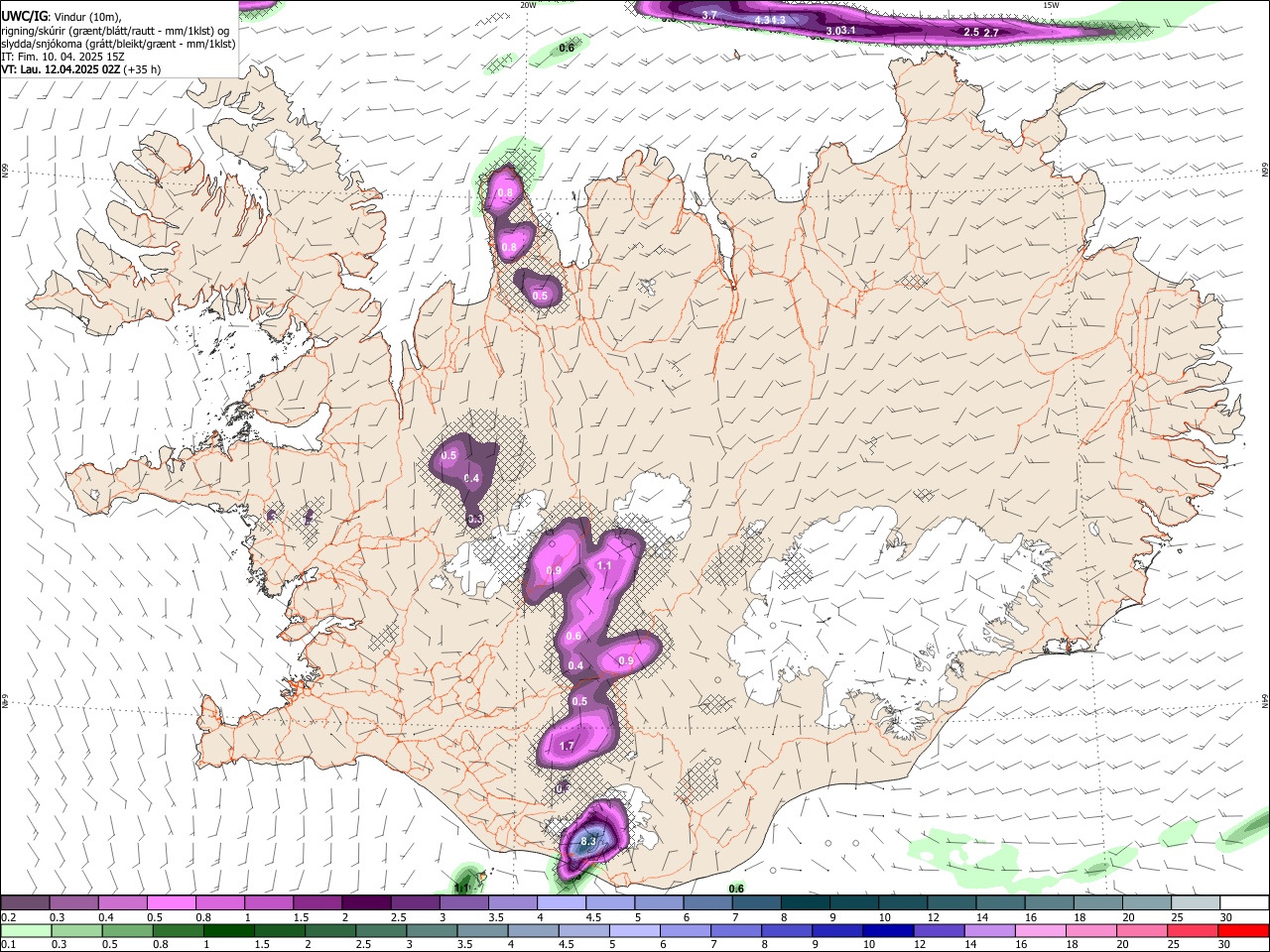Select the 16–18 light pink rain legend swatch

(x=1041, y=931)
